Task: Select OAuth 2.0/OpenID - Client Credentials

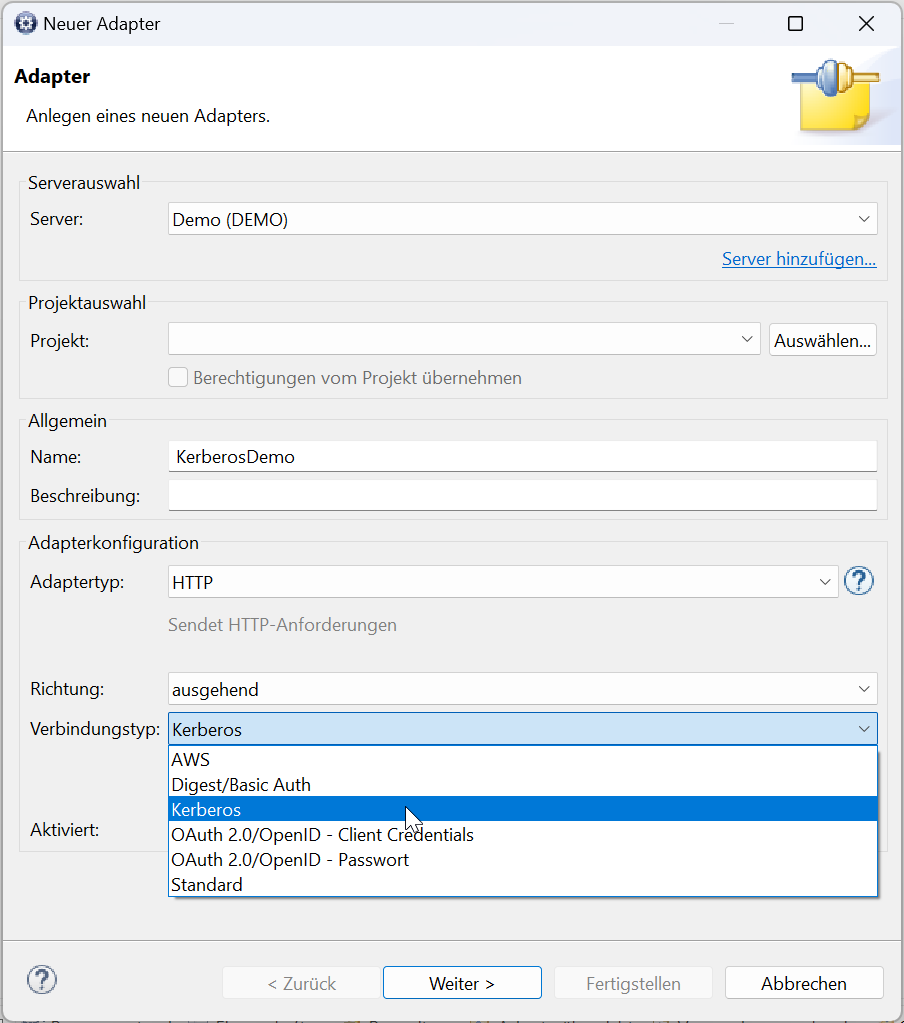Action: 522,834
